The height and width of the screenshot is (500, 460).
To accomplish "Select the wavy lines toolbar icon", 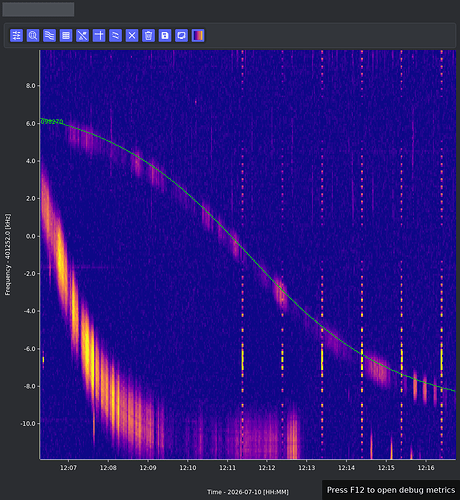I will pyautogui.click(x=49, y=35).
